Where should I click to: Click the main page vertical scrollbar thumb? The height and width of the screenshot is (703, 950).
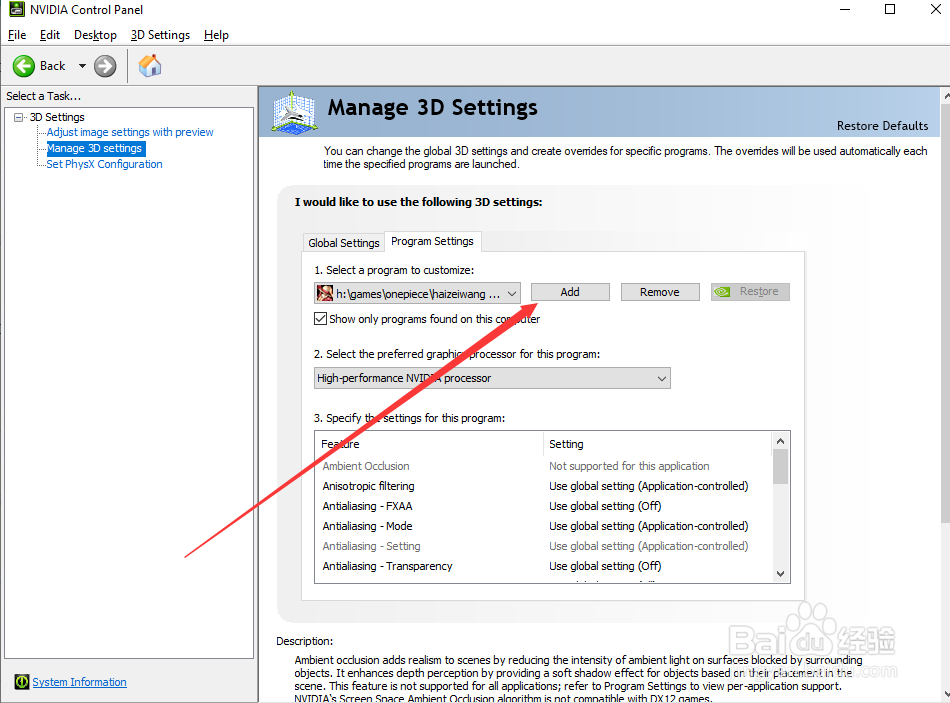[945, 313]
